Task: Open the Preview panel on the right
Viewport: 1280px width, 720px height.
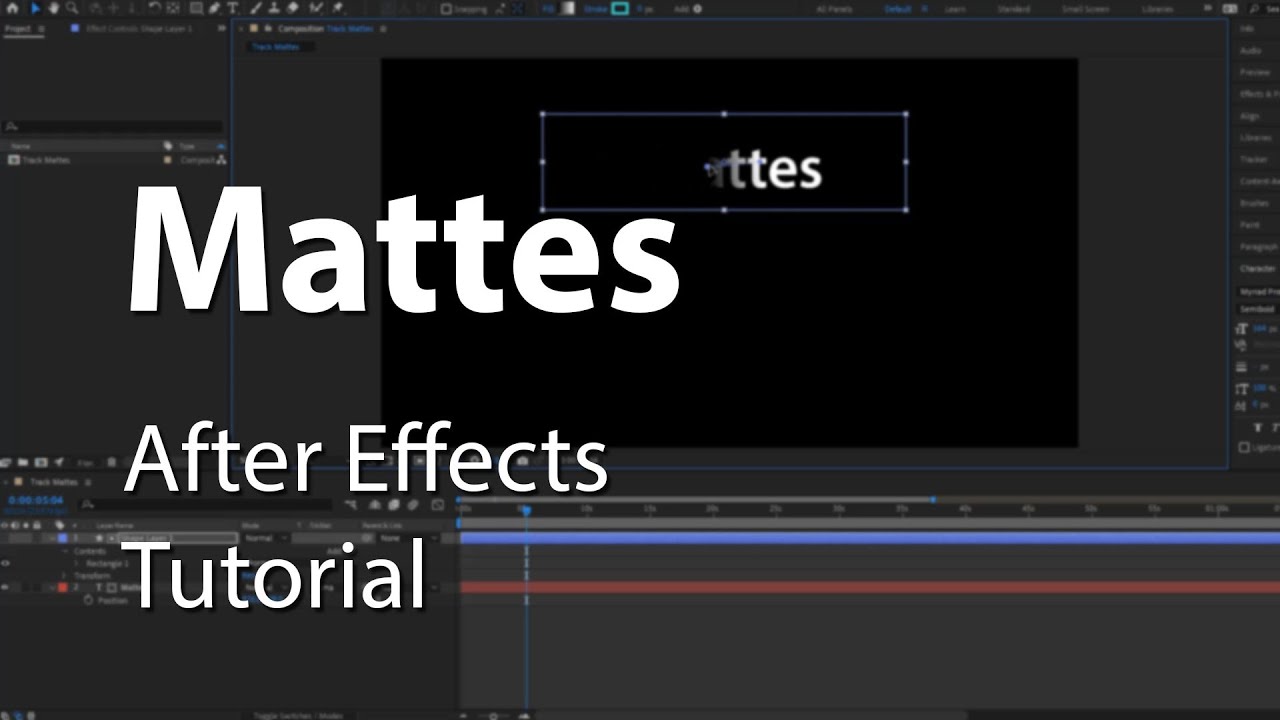Action: click(1255, 72)
